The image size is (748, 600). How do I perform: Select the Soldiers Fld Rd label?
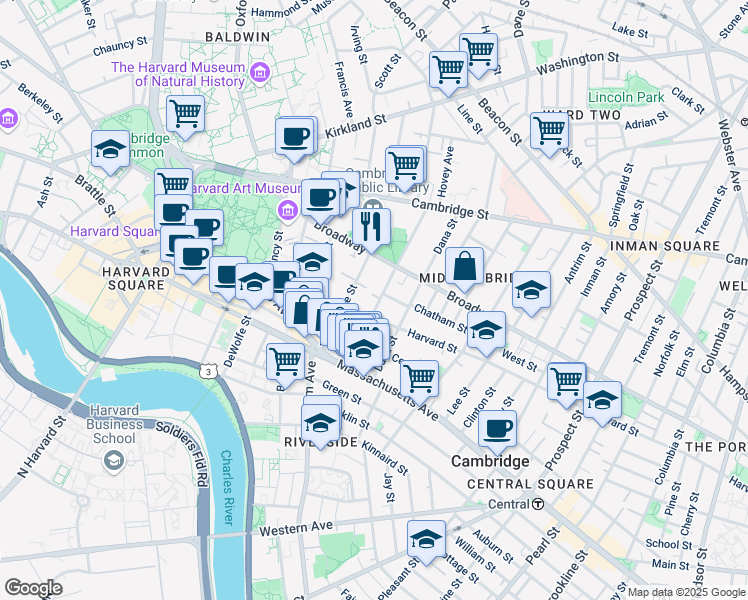tap(183, 454)
